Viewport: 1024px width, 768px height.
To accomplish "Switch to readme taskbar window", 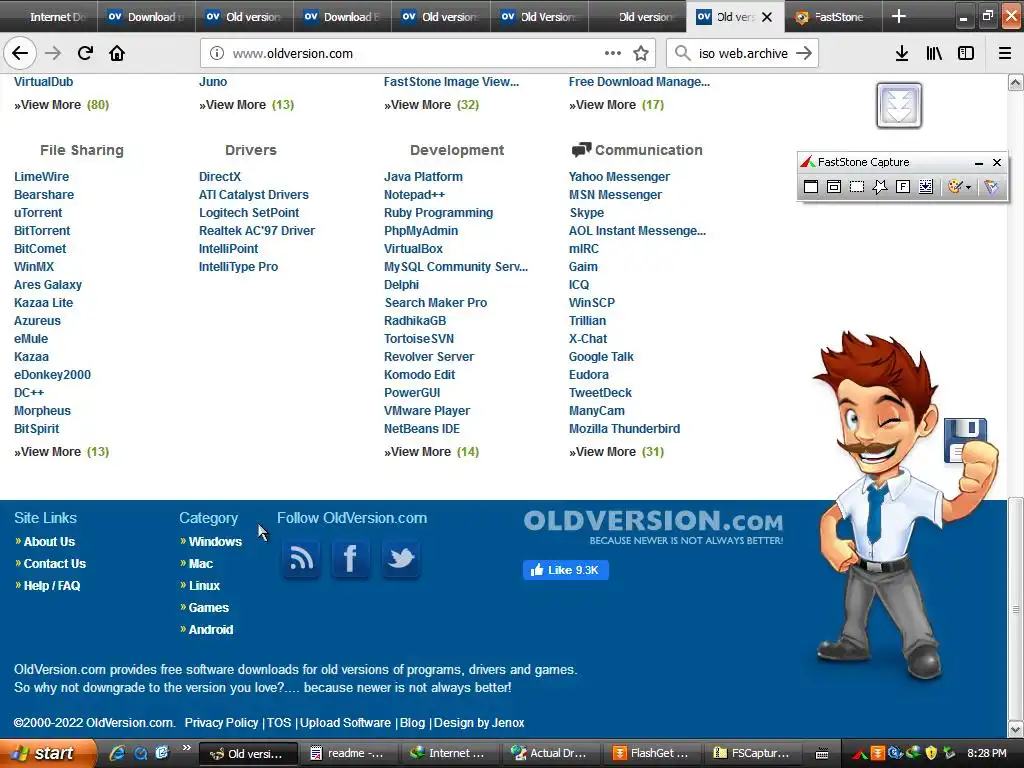I will point(347,753).
